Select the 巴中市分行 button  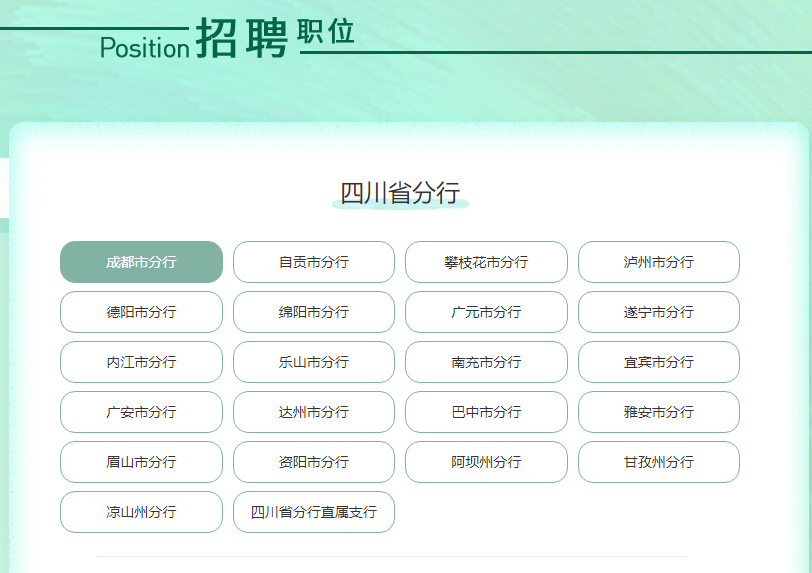[x=486, y=412]
